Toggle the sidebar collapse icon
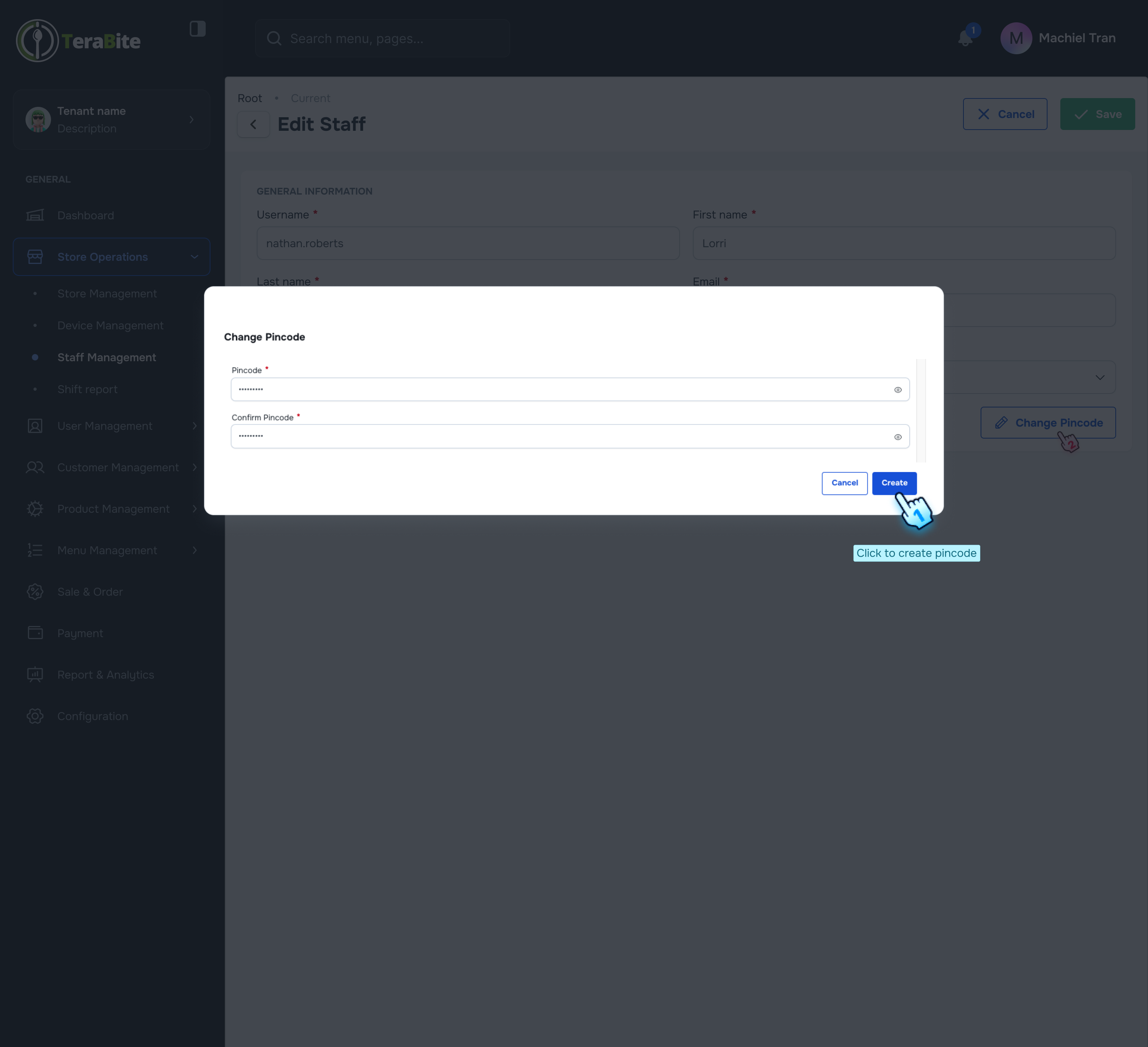 click(x=197, y=28)
